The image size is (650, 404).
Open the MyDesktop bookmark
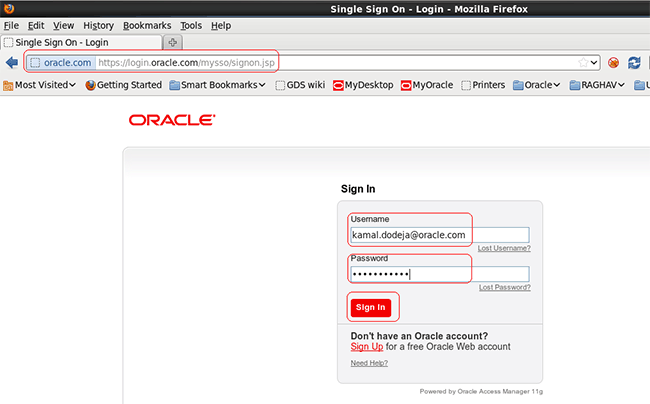click(x=363, y=85)
